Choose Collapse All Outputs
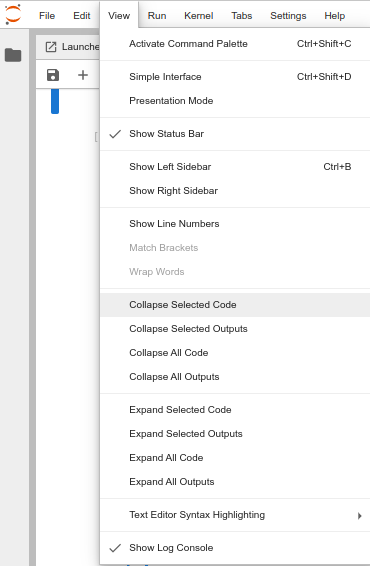This screenshot has width=370, height=566. (235, 377)
